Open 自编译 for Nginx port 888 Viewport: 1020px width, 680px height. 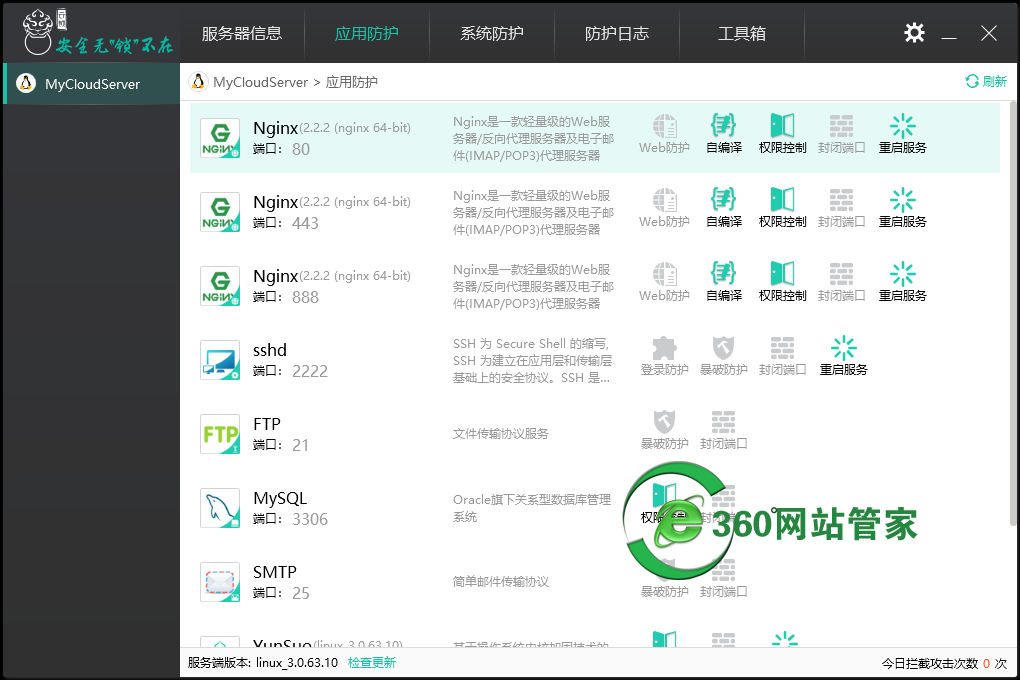(x=723, y=282)
